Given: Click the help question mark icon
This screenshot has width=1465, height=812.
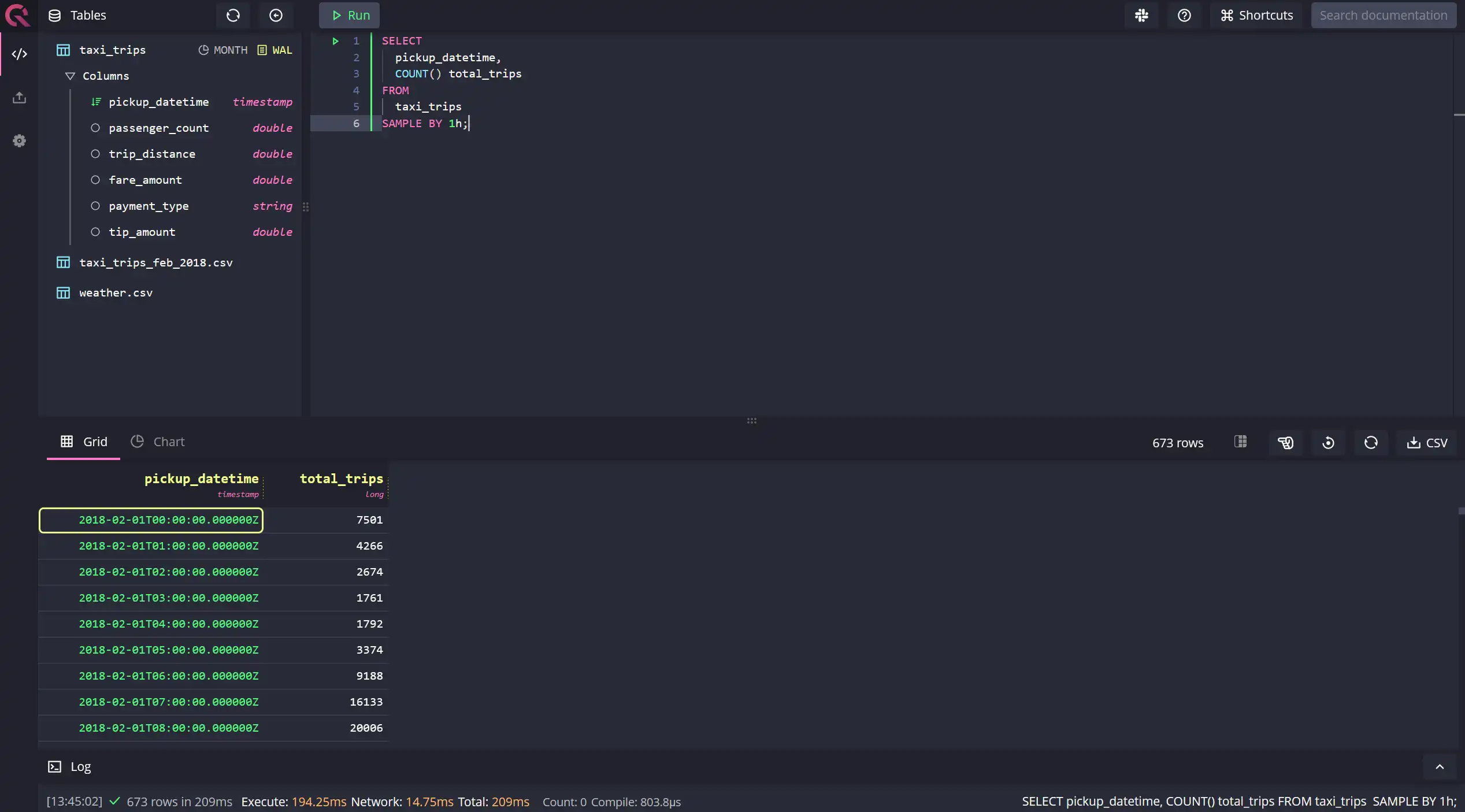Looking at the screenshot, I should (1184, 16).
